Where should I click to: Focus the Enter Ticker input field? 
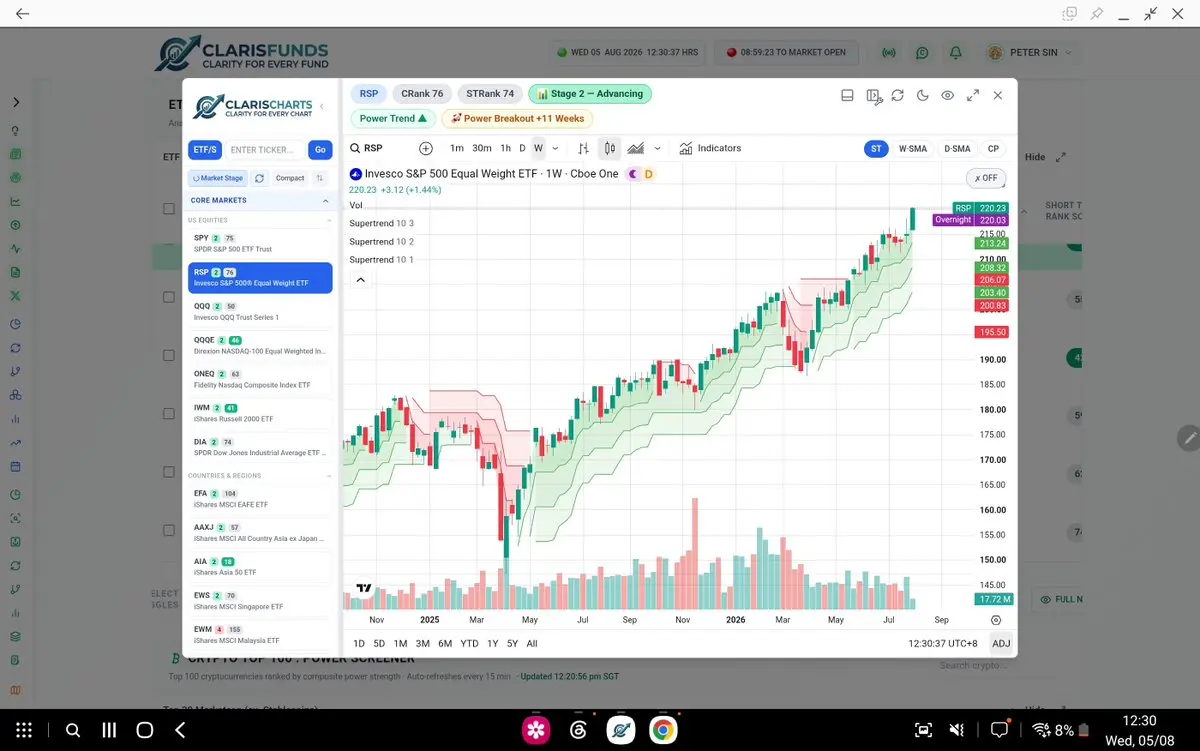(x=264, y=150)
